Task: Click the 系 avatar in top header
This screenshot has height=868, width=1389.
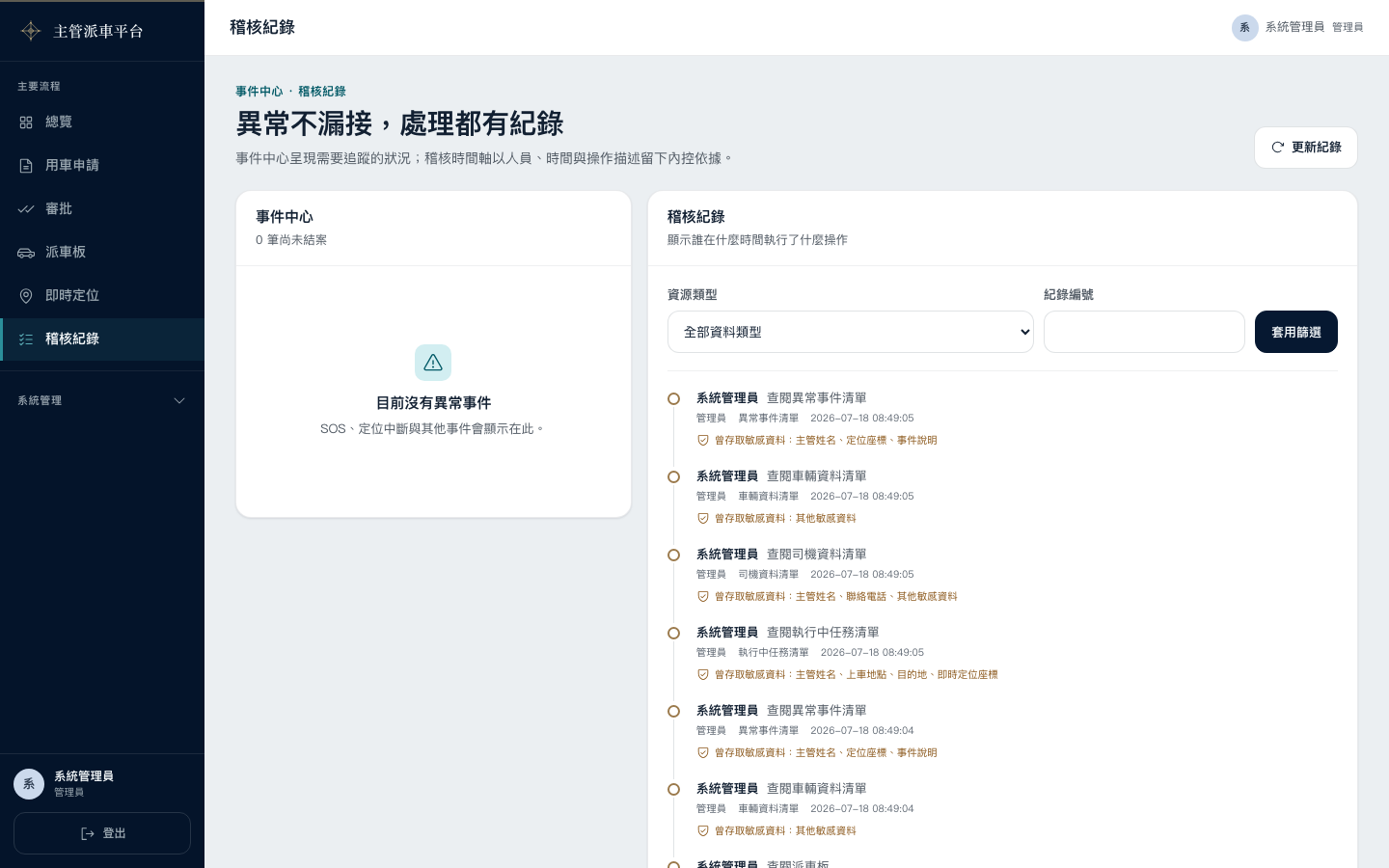Action: pos(1245,28)
